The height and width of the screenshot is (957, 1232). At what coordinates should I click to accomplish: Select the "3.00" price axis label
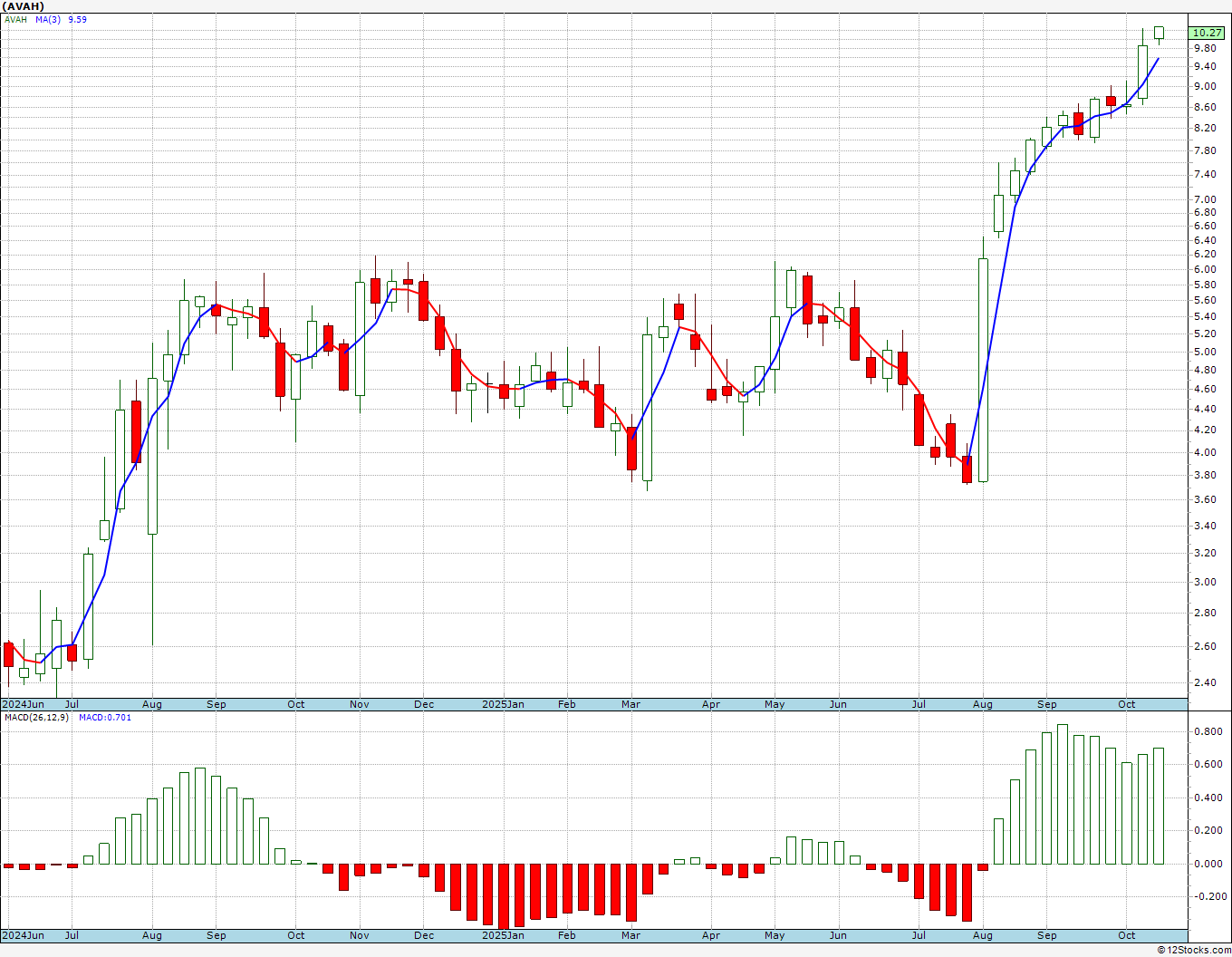pos(1205,582)
